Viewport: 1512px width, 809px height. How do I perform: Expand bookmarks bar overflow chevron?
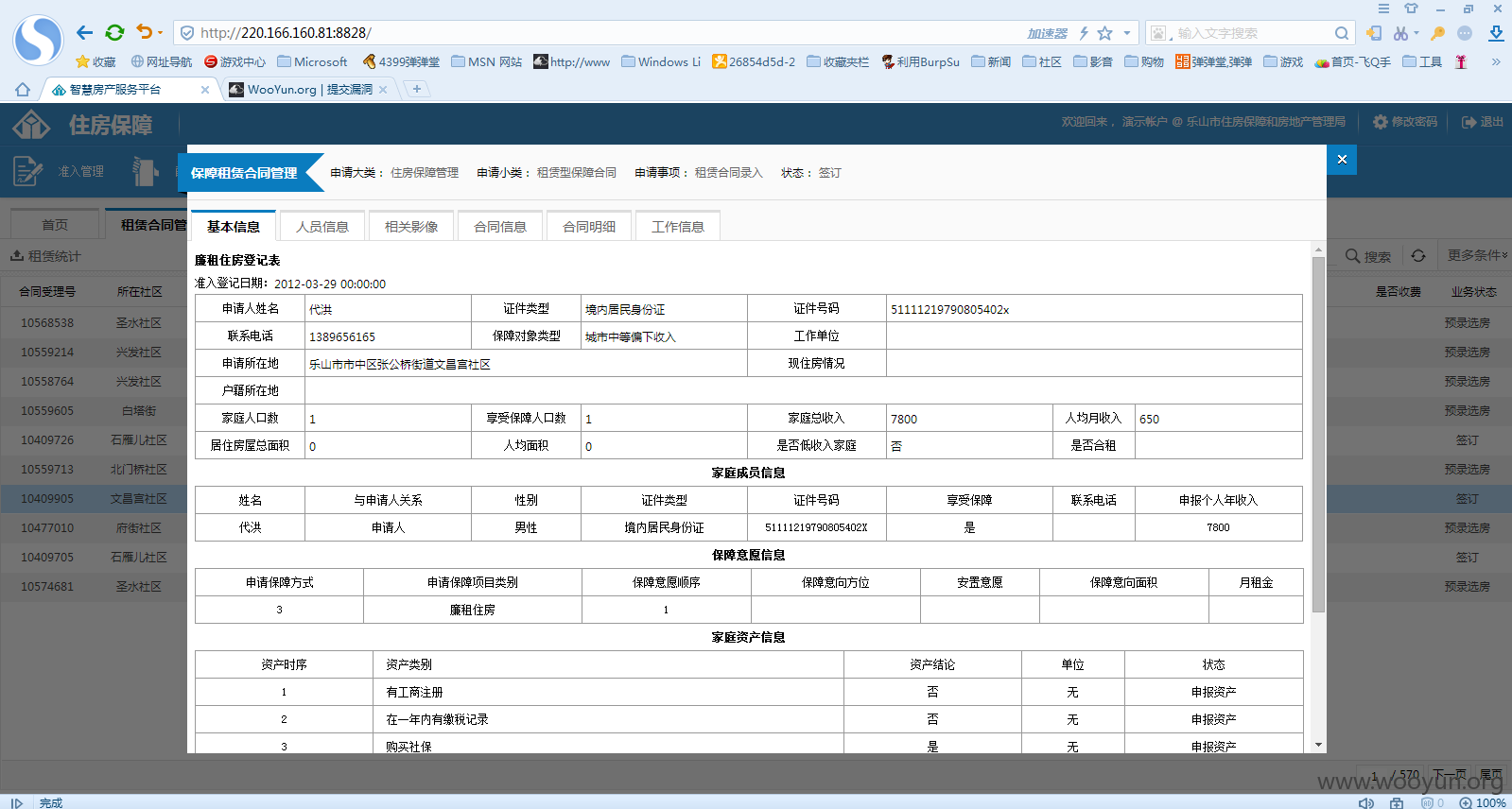pyautogui.click(x=1496, y=61)
